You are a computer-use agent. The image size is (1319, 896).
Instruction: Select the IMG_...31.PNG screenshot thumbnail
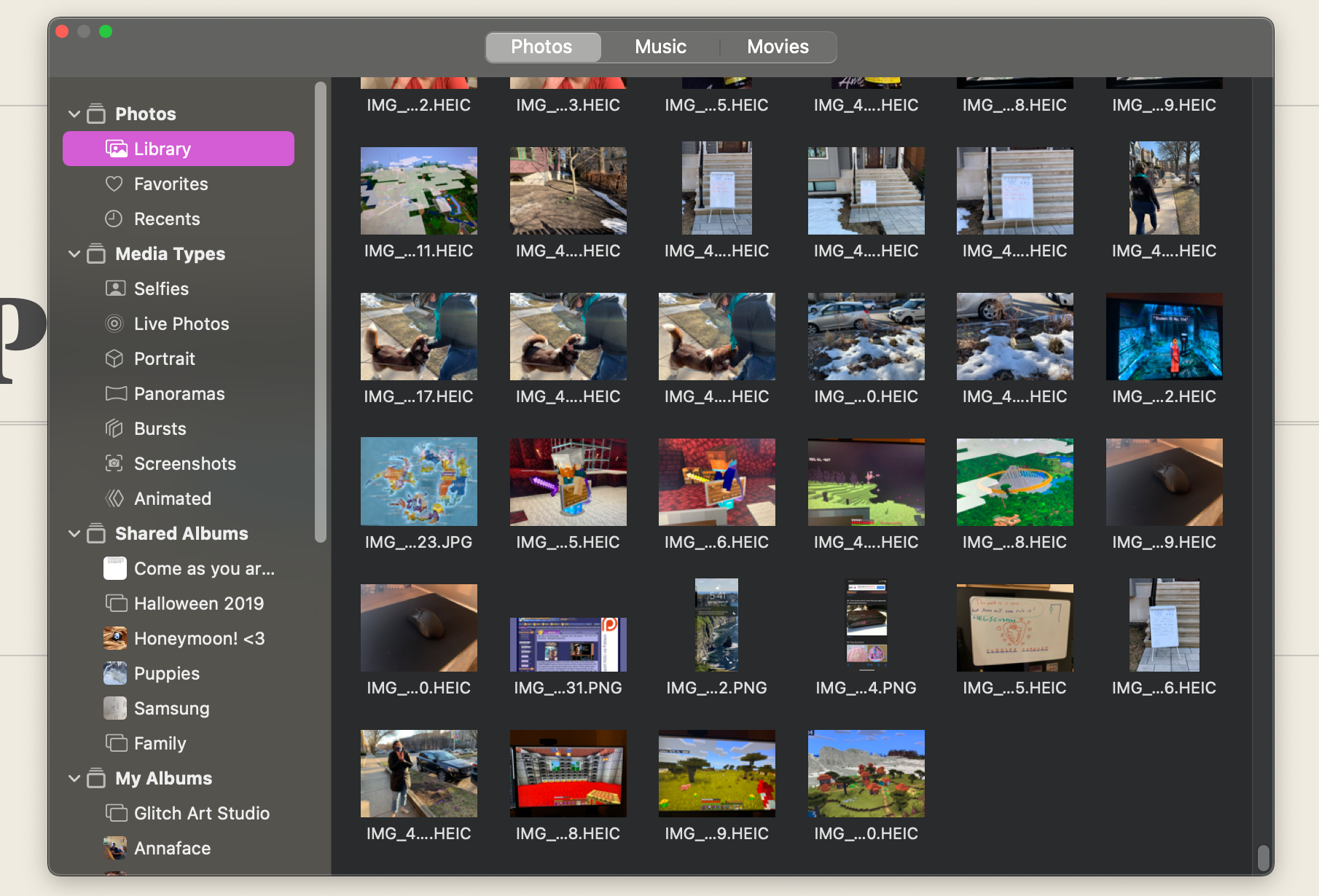click(x=568, y=644)
